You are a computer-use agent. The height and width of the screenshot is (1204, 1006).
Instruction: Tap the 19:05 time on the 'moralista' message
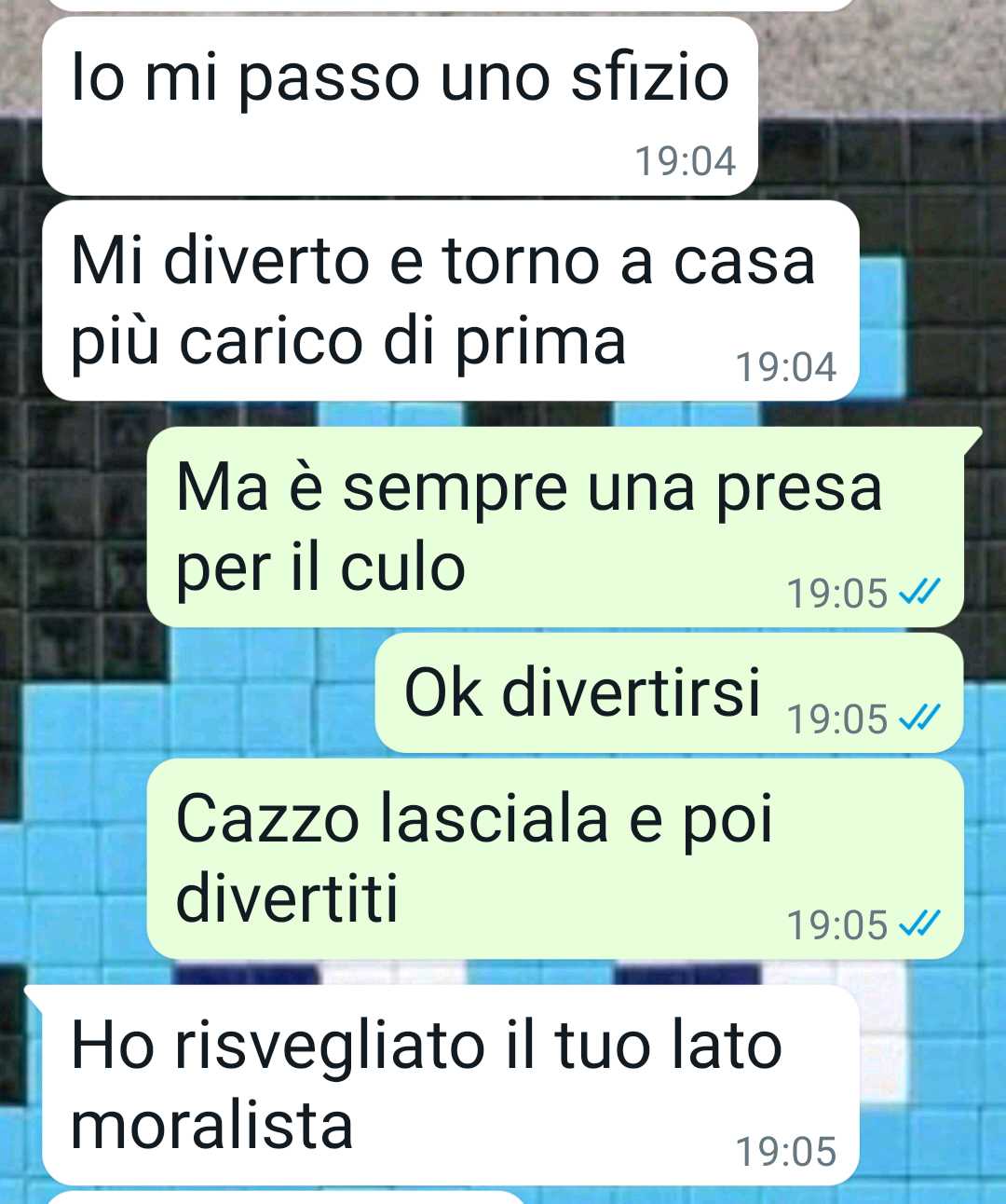(x=786, y=1152)
